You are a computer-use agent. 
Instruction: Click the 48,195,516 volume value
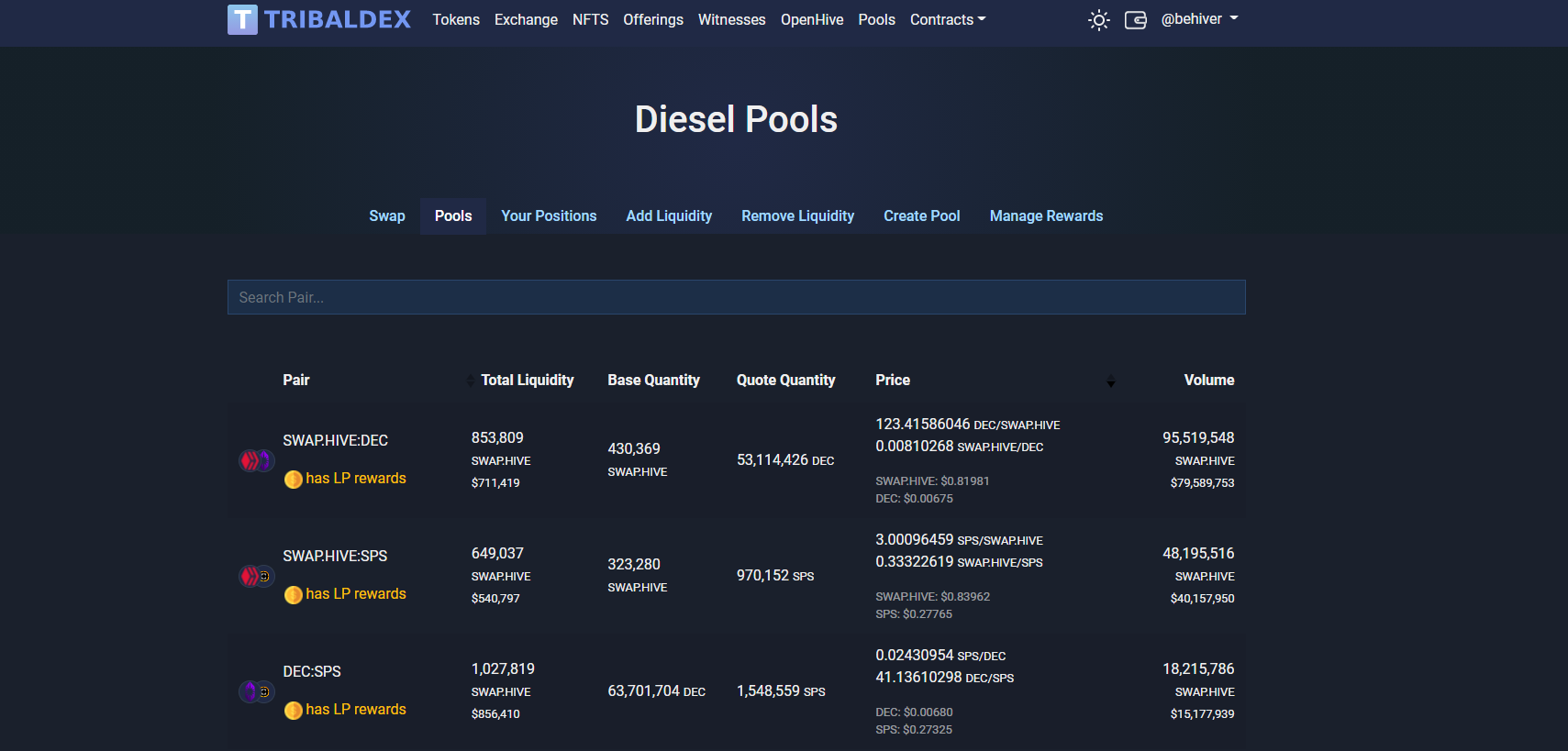[x=1198, y=553]
